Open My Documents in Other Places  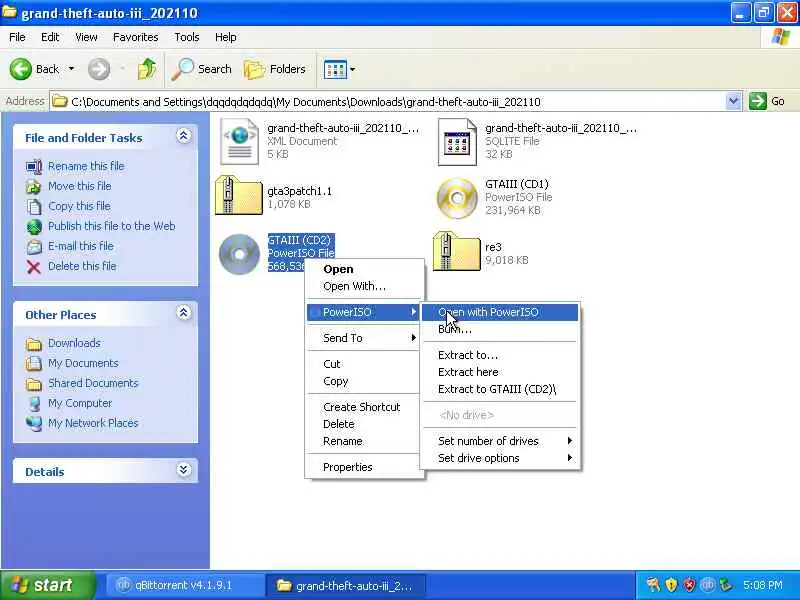(83, 363)
